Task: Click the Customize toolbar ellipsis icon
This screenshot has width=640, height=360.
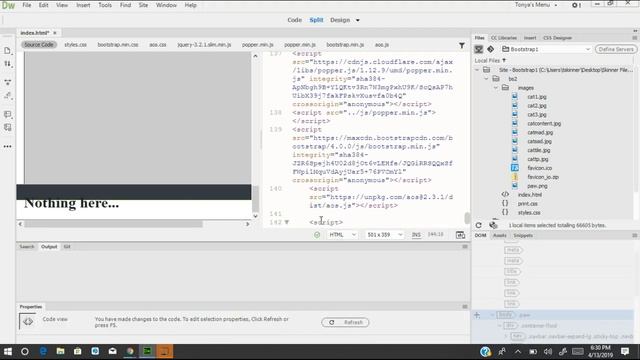Action: [x=7, y=146]
